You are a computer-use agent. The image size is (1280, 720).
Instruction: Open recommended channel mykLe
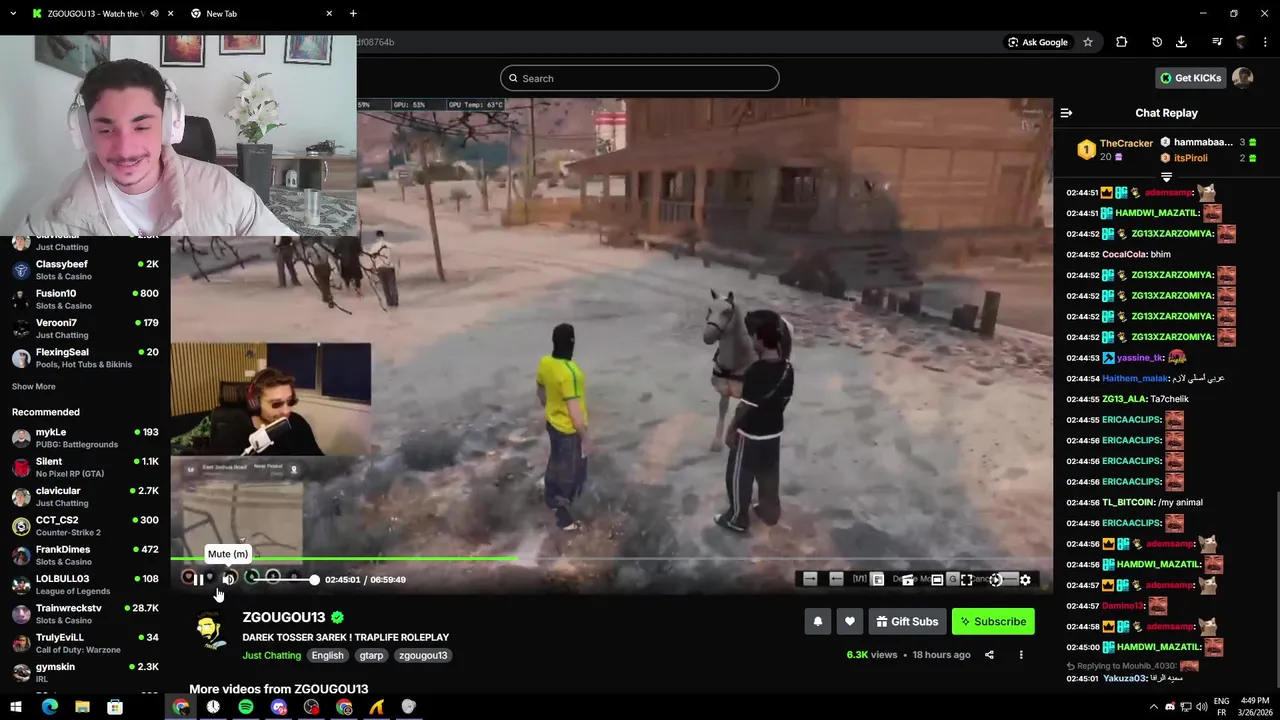tap(85, 438)
